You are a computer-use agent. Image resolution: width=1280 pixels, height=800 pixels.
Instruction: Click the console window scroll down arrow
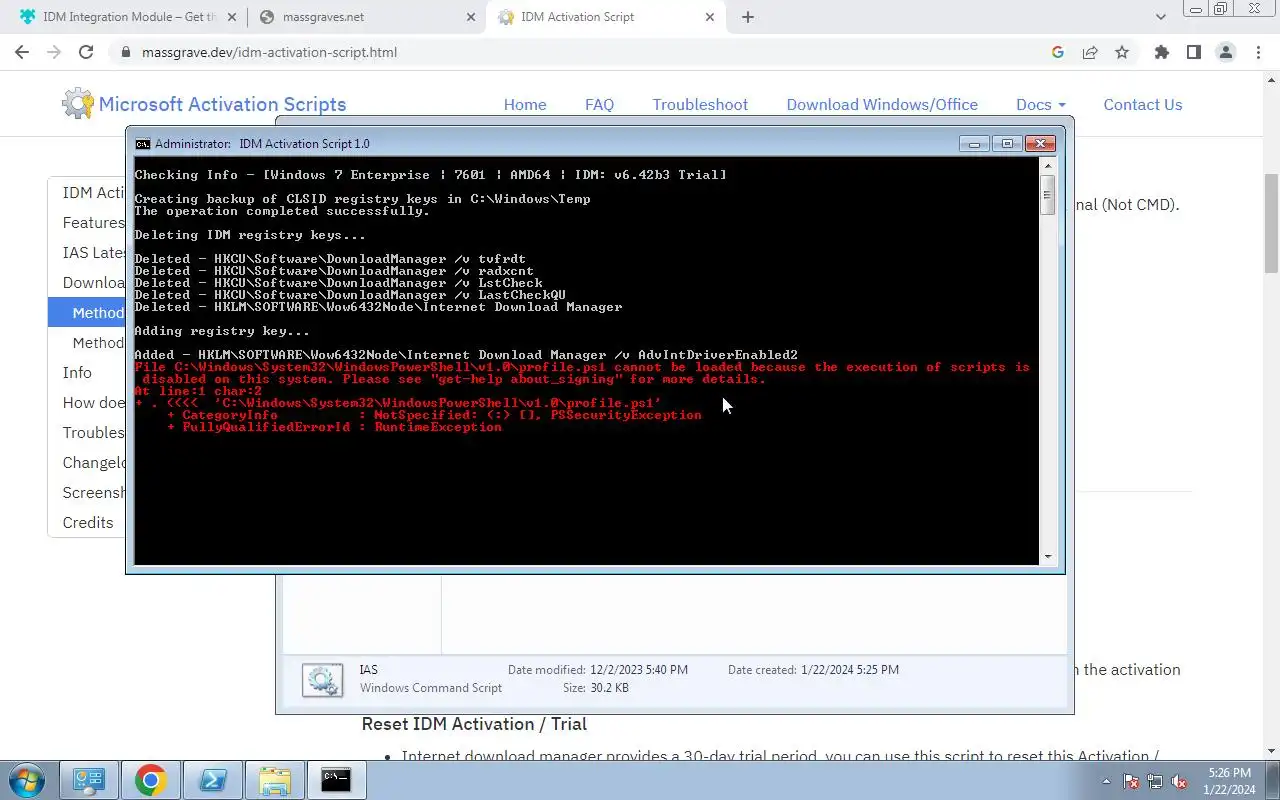point(1048,557)
